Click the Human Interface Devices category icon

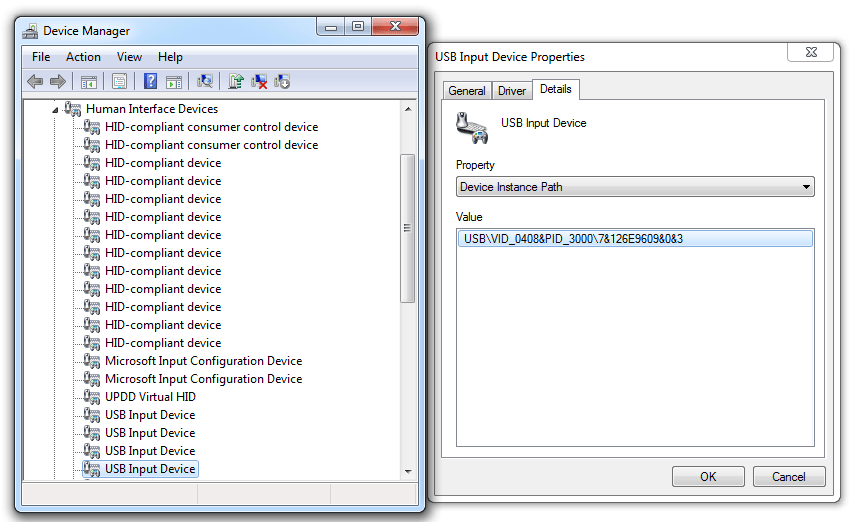pos(72,109)
